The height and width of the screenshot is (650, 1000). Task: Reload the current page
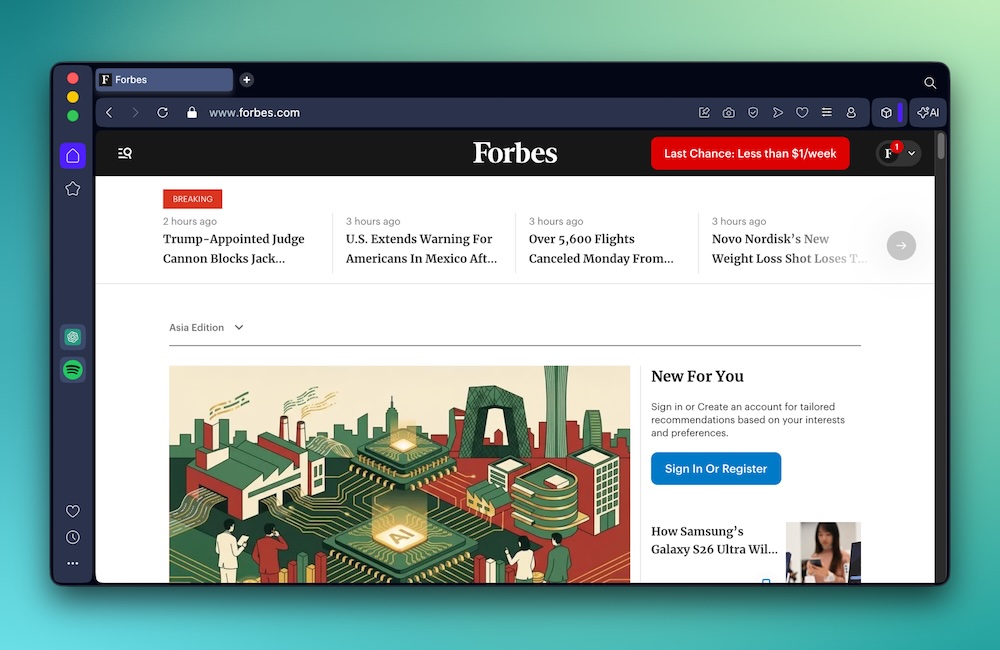(x=163, y=113)
